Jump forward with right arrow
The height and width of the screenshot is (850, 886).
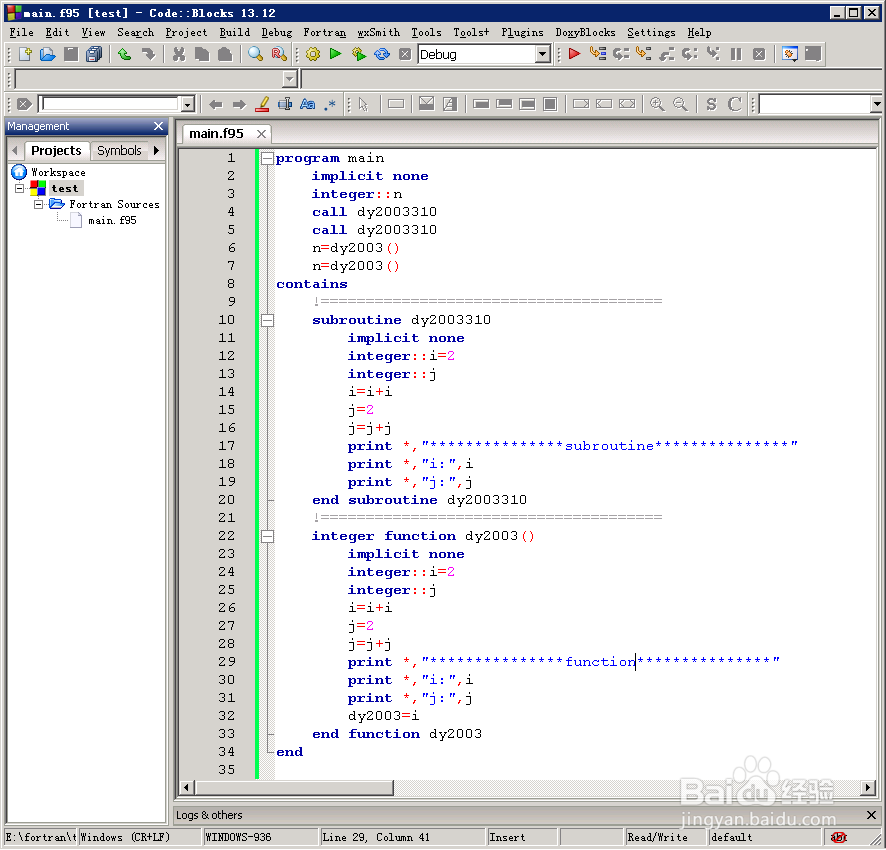(239, 104)
